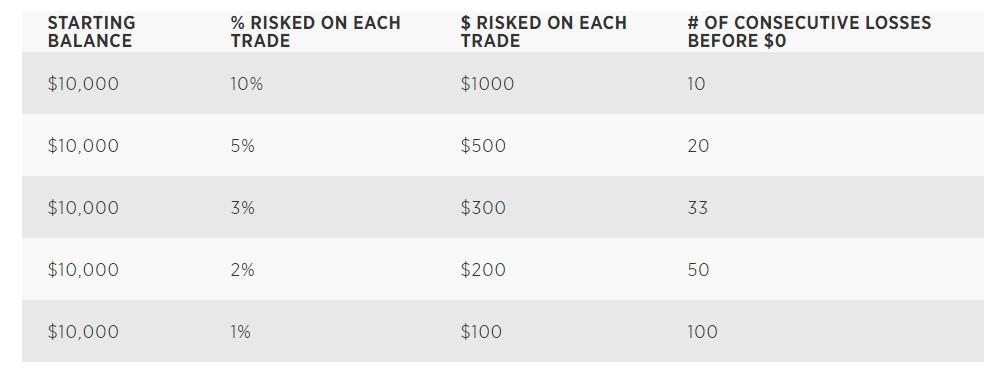Select the 2% risk cell
This screenshot has height=380, width=1000.
pyautogui.click(x=242, y=270)
